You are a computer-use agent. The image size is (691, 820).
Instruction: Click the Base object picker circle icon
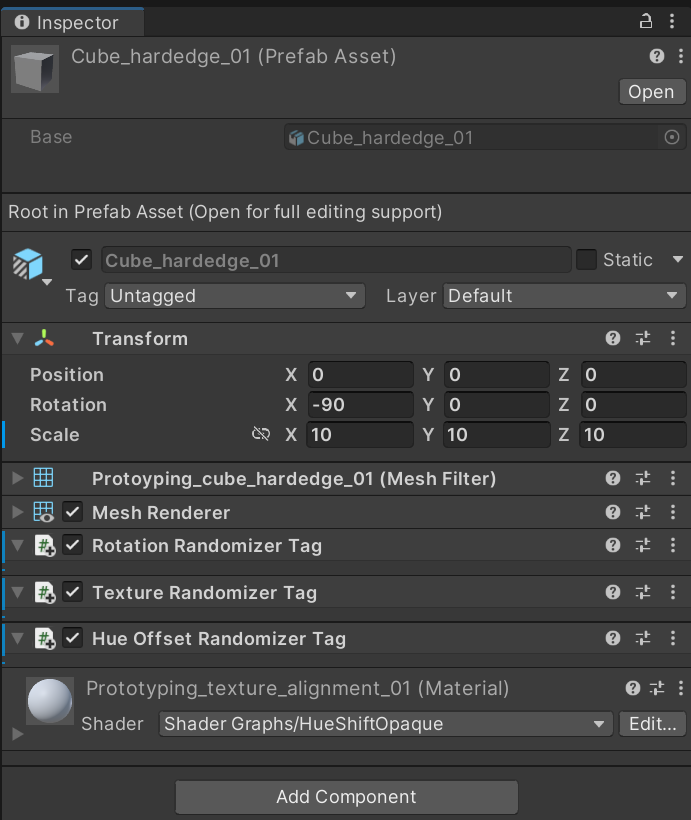point(672,138)
